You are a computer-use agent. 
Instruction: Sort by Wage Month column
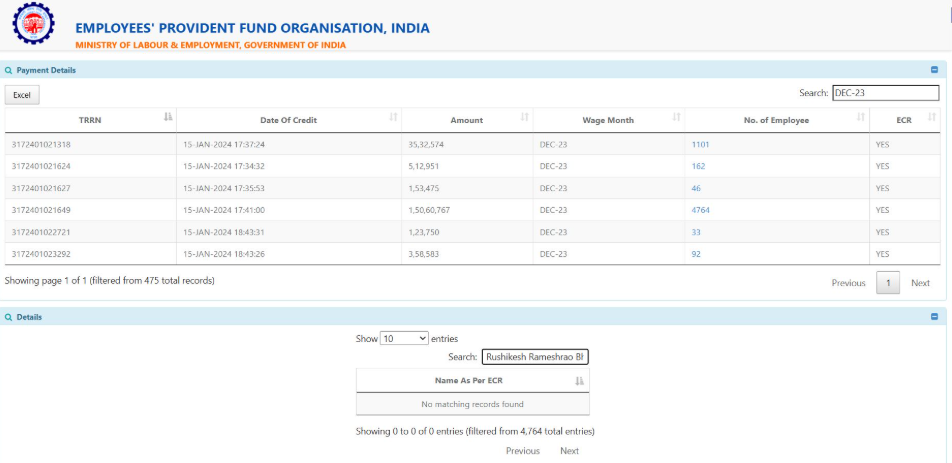click(x=676, y=119)
